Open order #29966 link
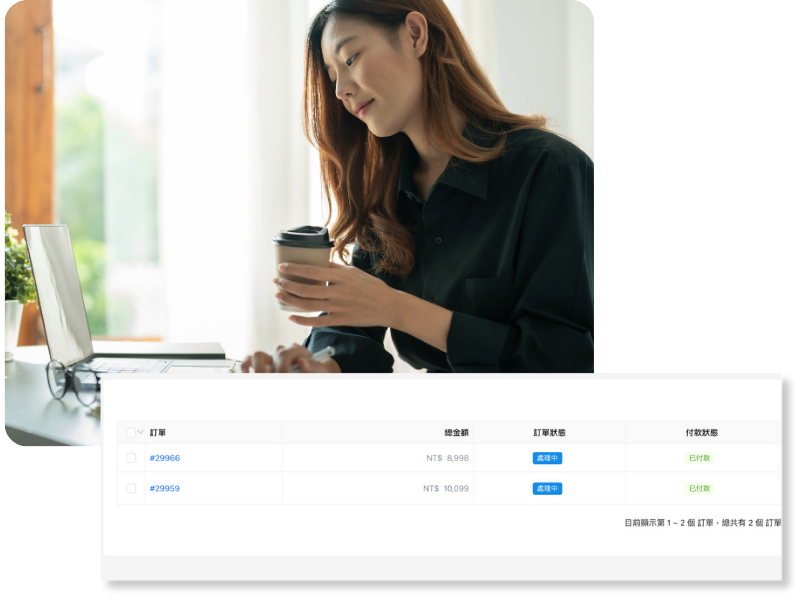Image resolution: width=800 pixels, height=600 pixels. [x=165, y=458]
